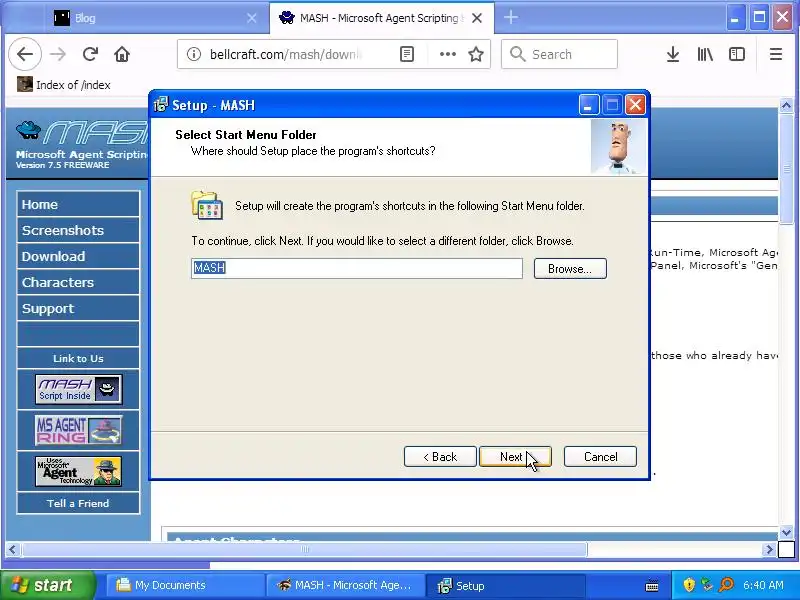Click the Firefox search box
This screenshot has height=600, width=800.
[559, 54]
